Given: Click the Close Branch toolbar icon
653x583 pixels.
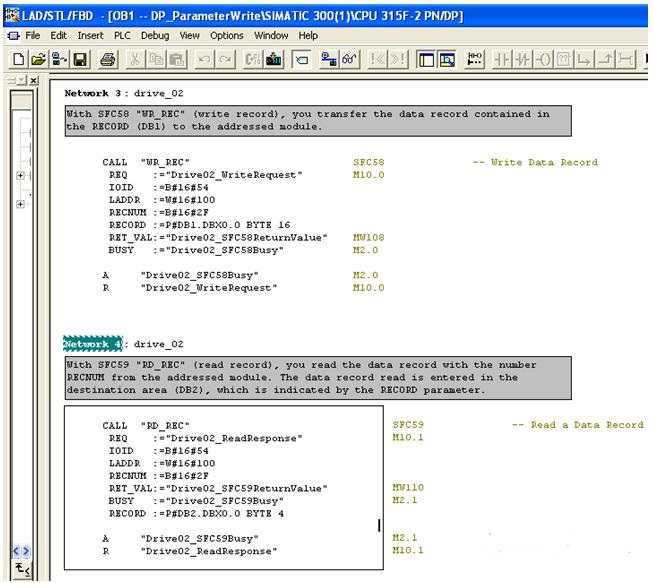Looking at the screenshot, I should [x=606, y=60].
